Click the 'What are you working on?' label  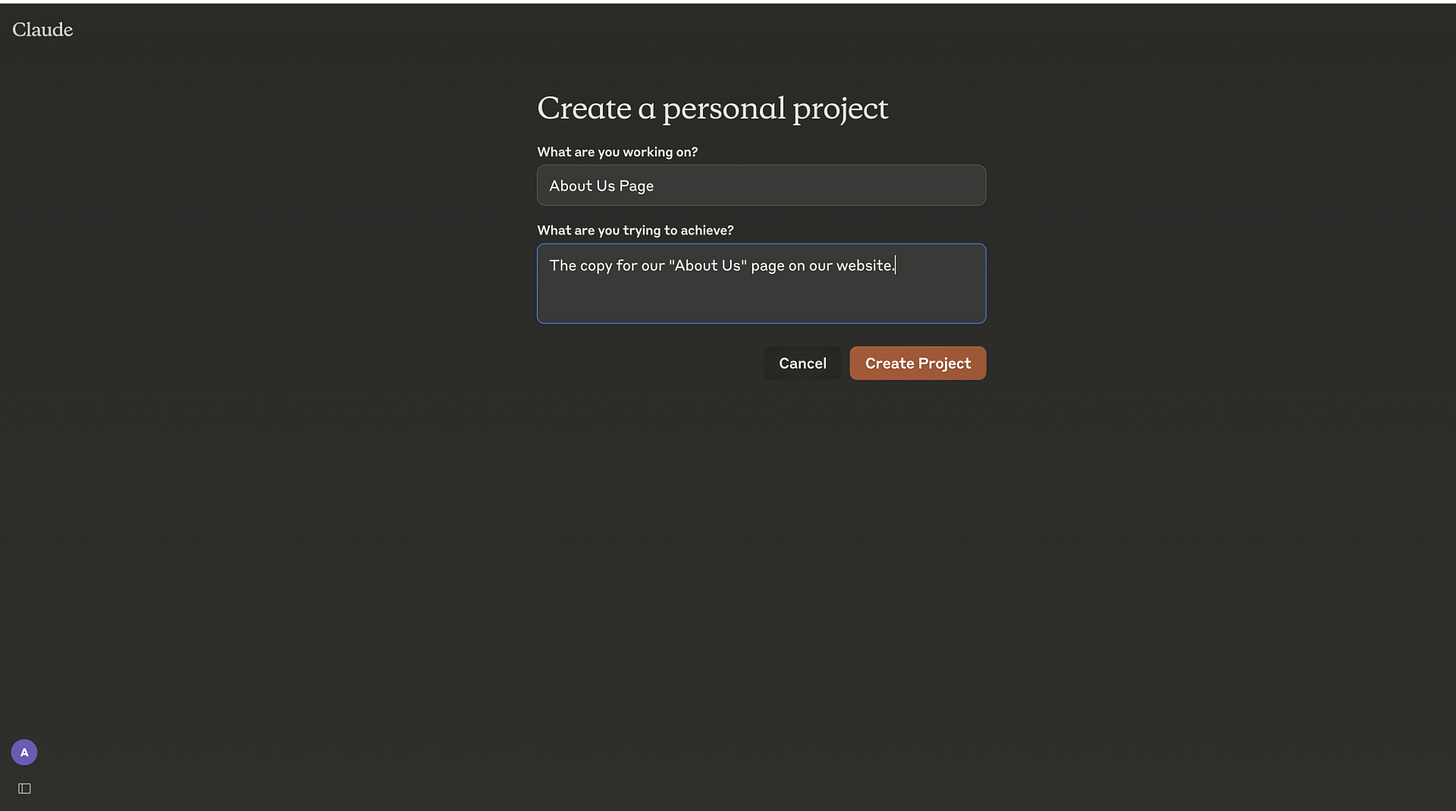point(617,152)
